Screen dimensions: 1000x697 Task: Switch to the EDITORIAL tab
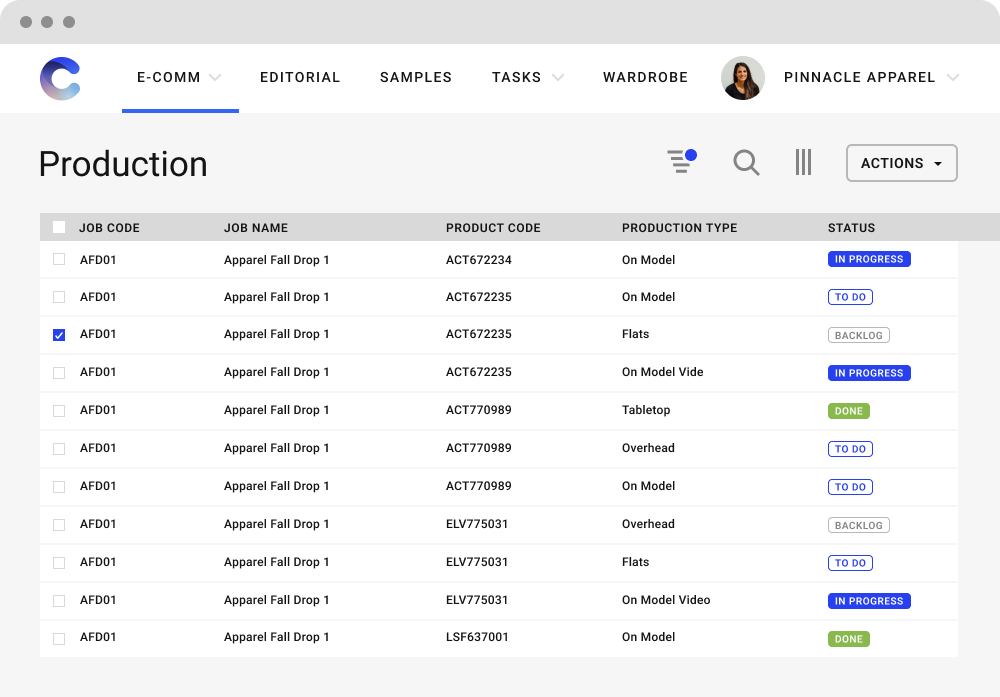[x=300, y=77]
